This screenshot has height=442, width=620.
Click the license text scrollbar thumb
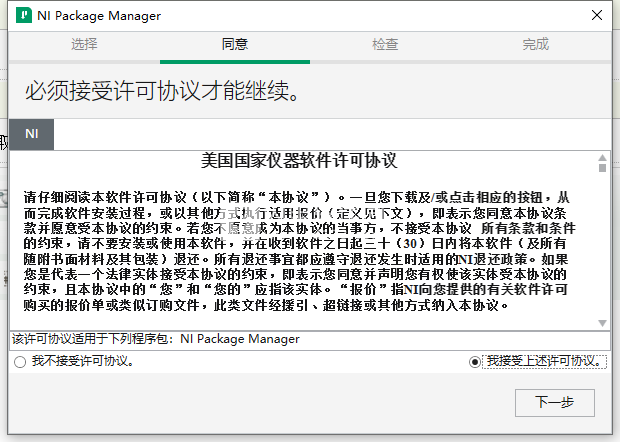[x=602, y=168]
